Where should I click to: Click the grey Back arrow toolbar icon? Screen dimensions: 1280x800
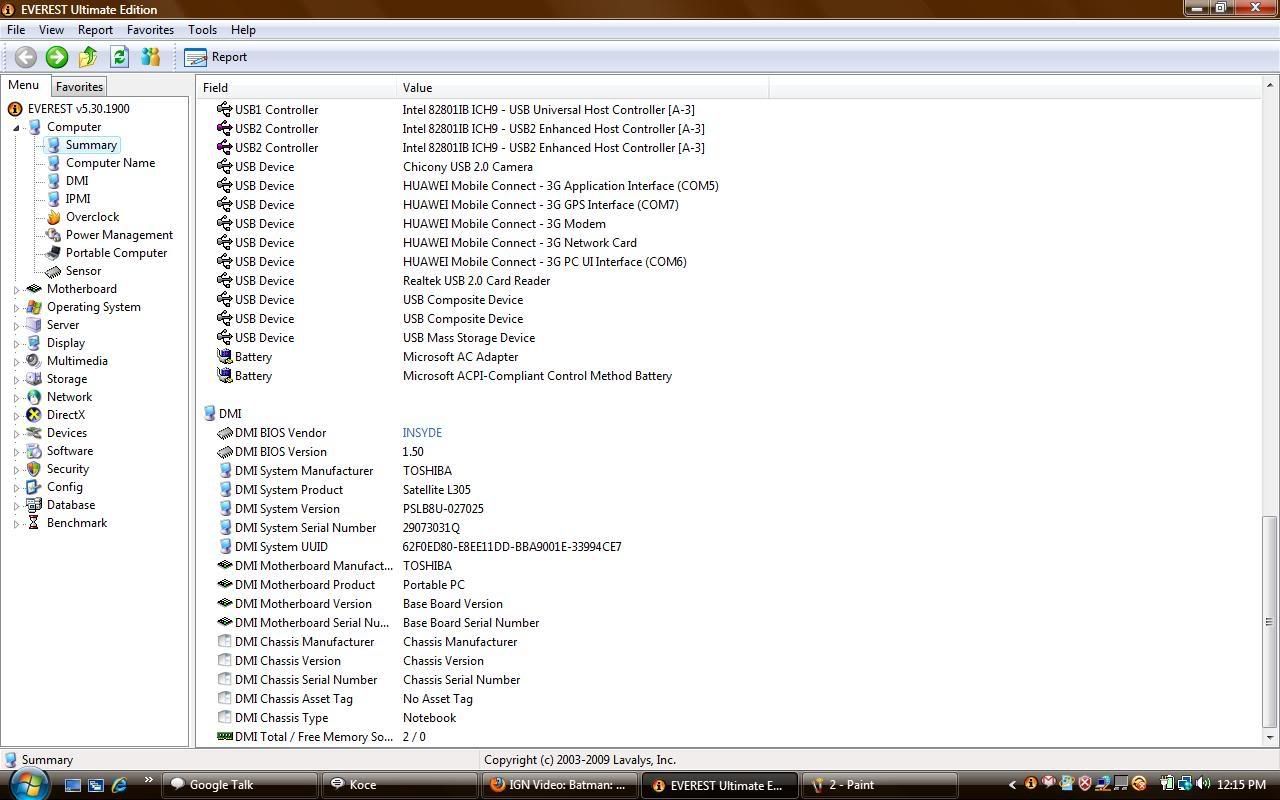(26, 57)
